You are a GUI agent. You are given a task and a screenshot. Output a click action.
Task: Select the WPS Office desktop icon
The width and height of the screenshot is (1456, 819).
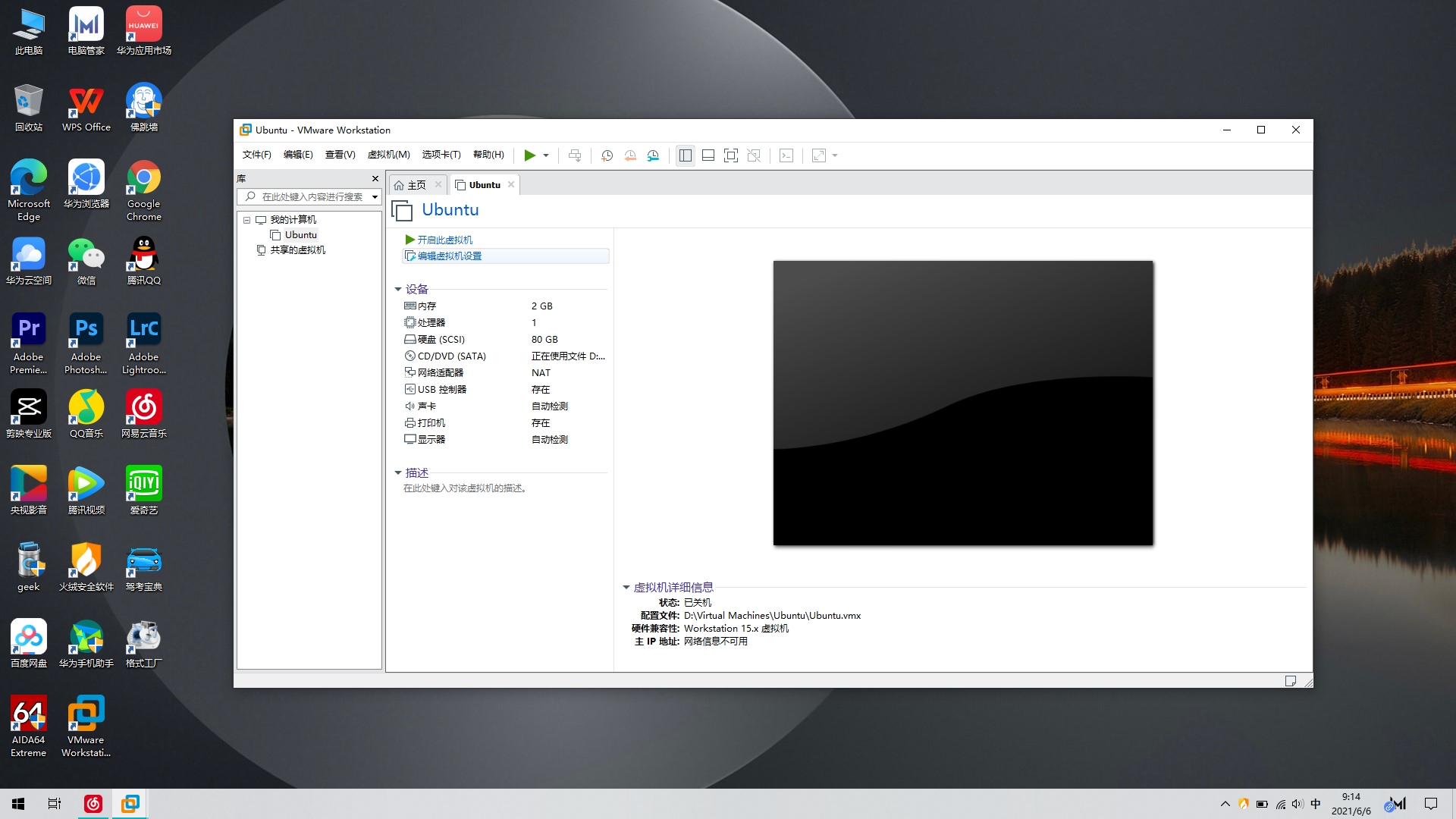[86, 109]
